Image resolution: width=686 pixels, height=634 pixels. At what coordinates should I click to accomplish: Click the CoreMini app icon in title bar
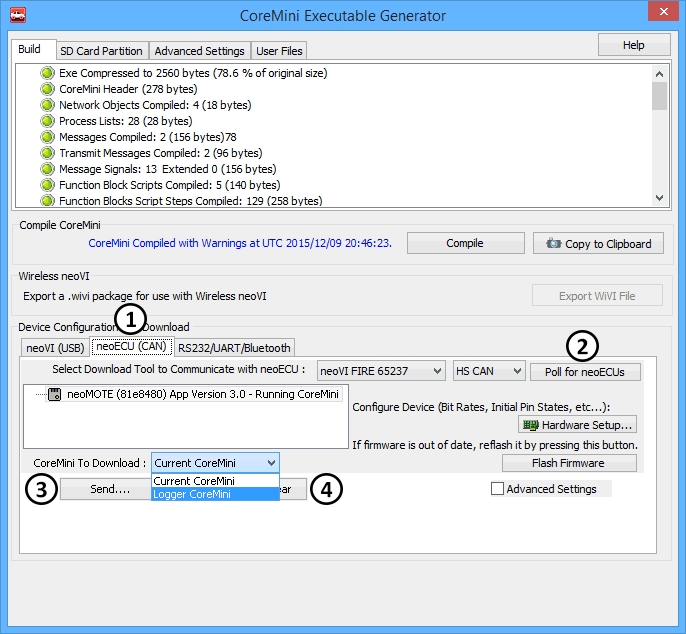[18, 15]
